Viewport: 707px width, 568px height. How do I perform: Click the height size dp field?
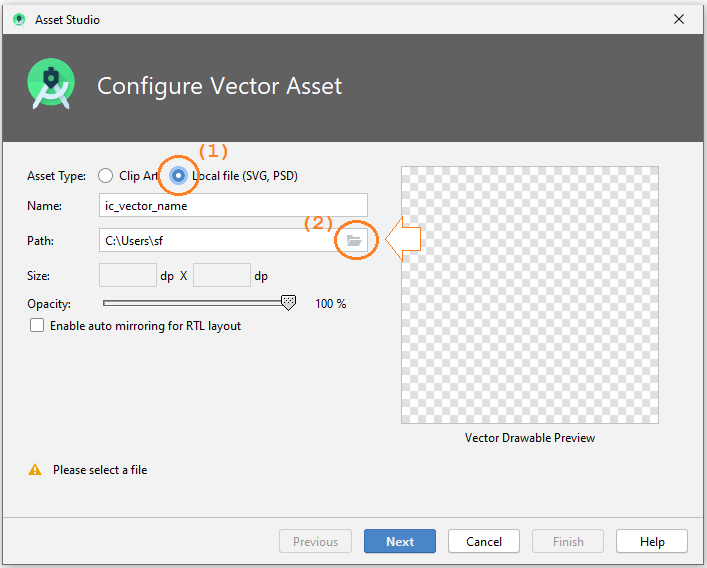222,275
